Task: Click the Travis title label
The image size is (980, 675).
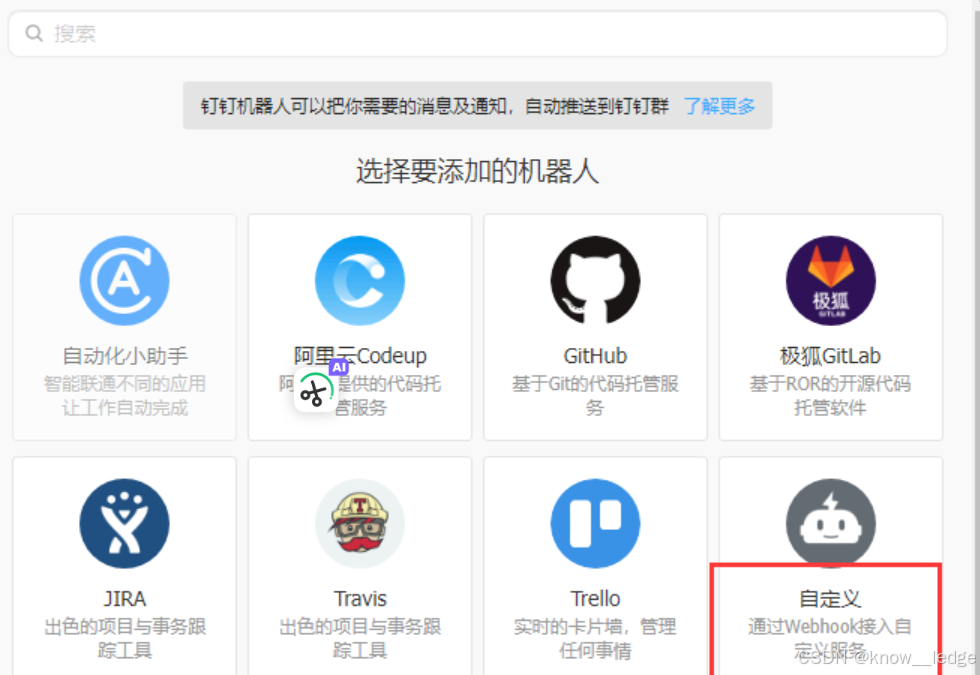Action: (360, 599)
